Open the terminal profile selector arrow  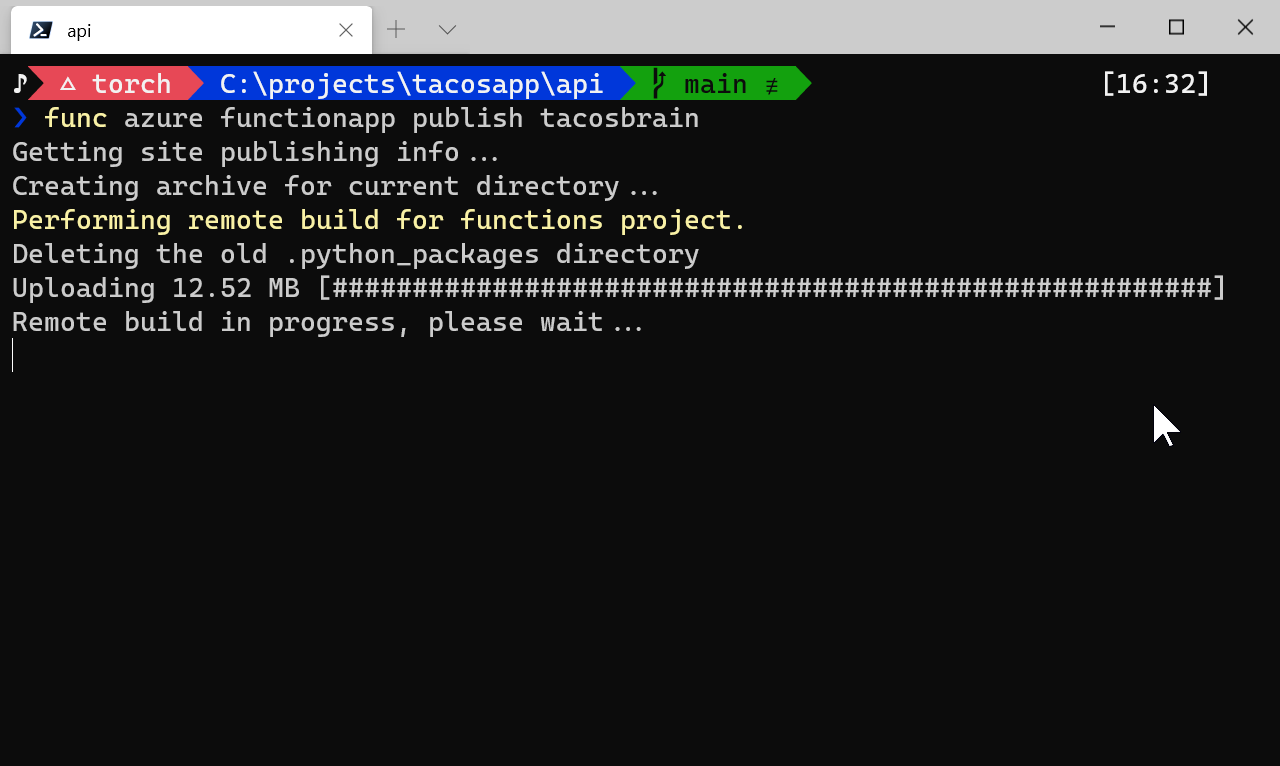click(447, 30)
